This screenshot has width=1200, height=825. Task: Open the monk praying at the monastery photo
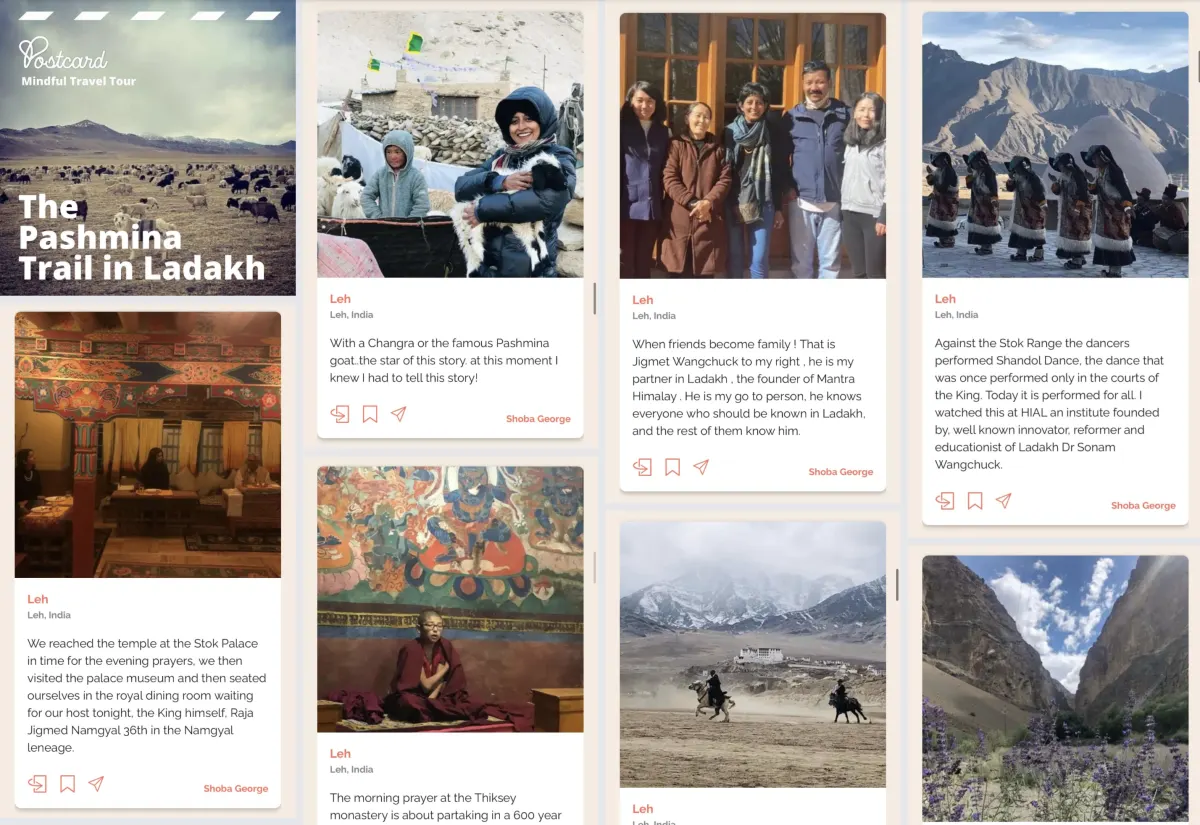pyautogui.click(x=450, y=599)
